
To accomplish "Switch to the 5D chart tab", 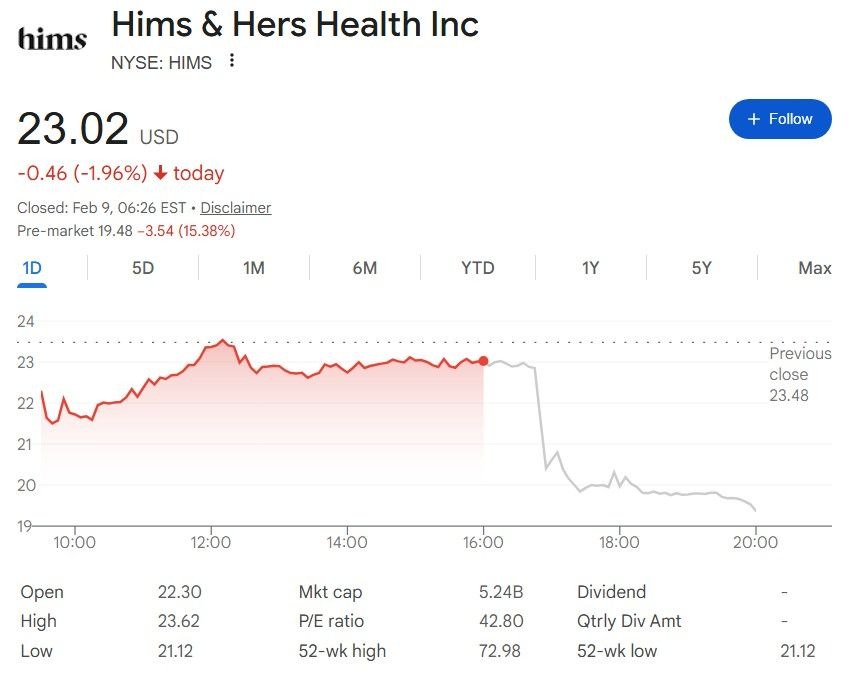I will pyautogui.click(x=143, y=268).
